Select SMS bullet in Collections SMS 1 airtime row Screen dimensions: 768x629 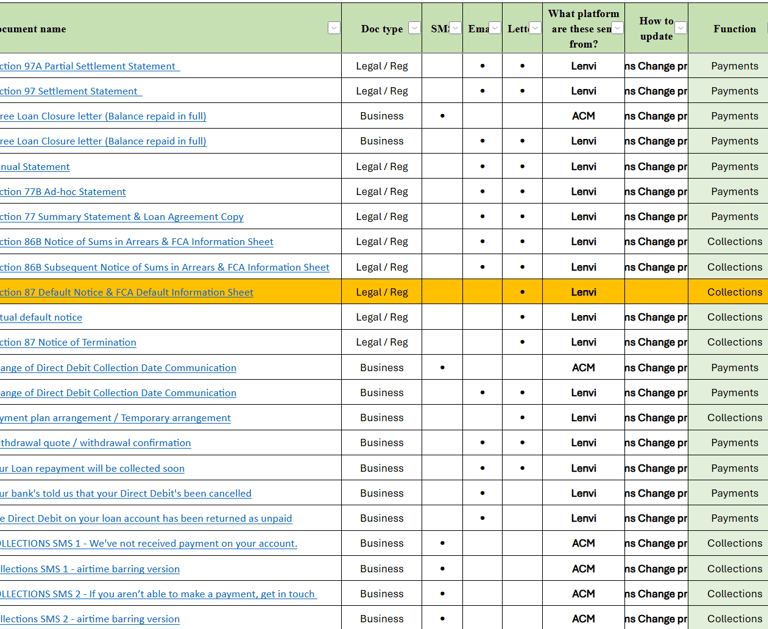coord(442,569)
